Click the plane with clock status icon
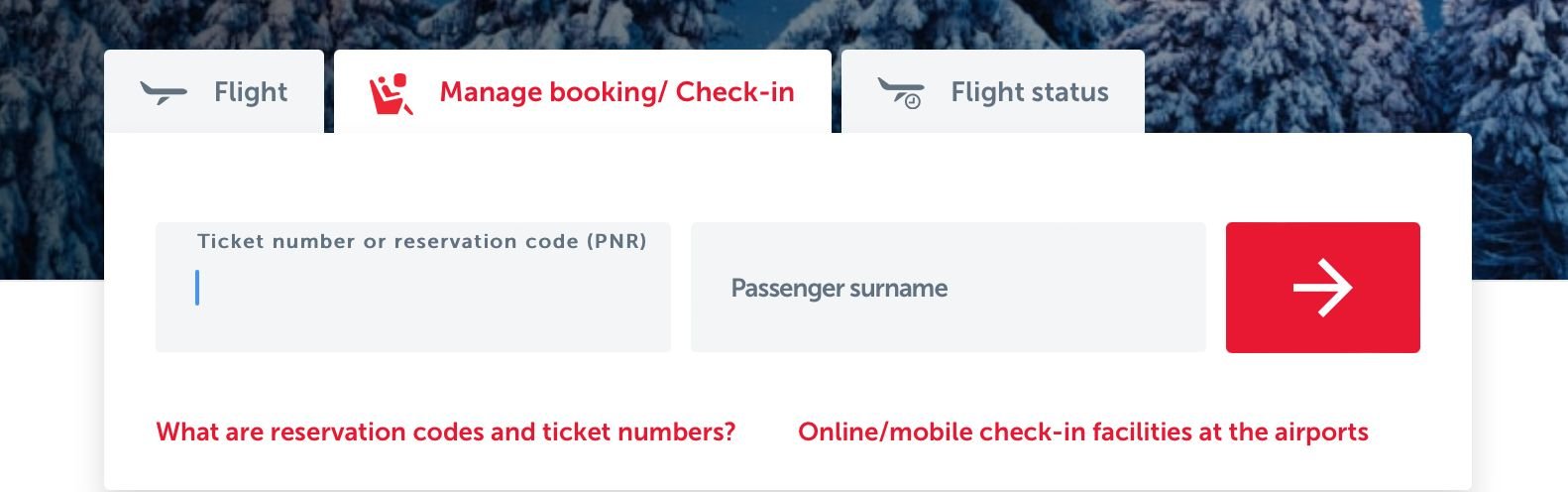 tap(901, 93)
